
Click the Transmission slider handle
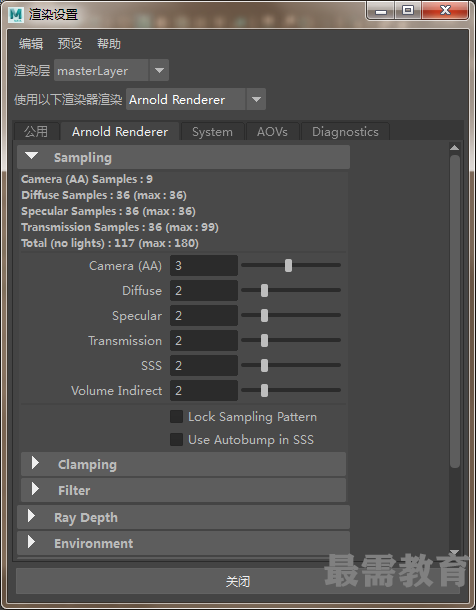pos(264,340)
